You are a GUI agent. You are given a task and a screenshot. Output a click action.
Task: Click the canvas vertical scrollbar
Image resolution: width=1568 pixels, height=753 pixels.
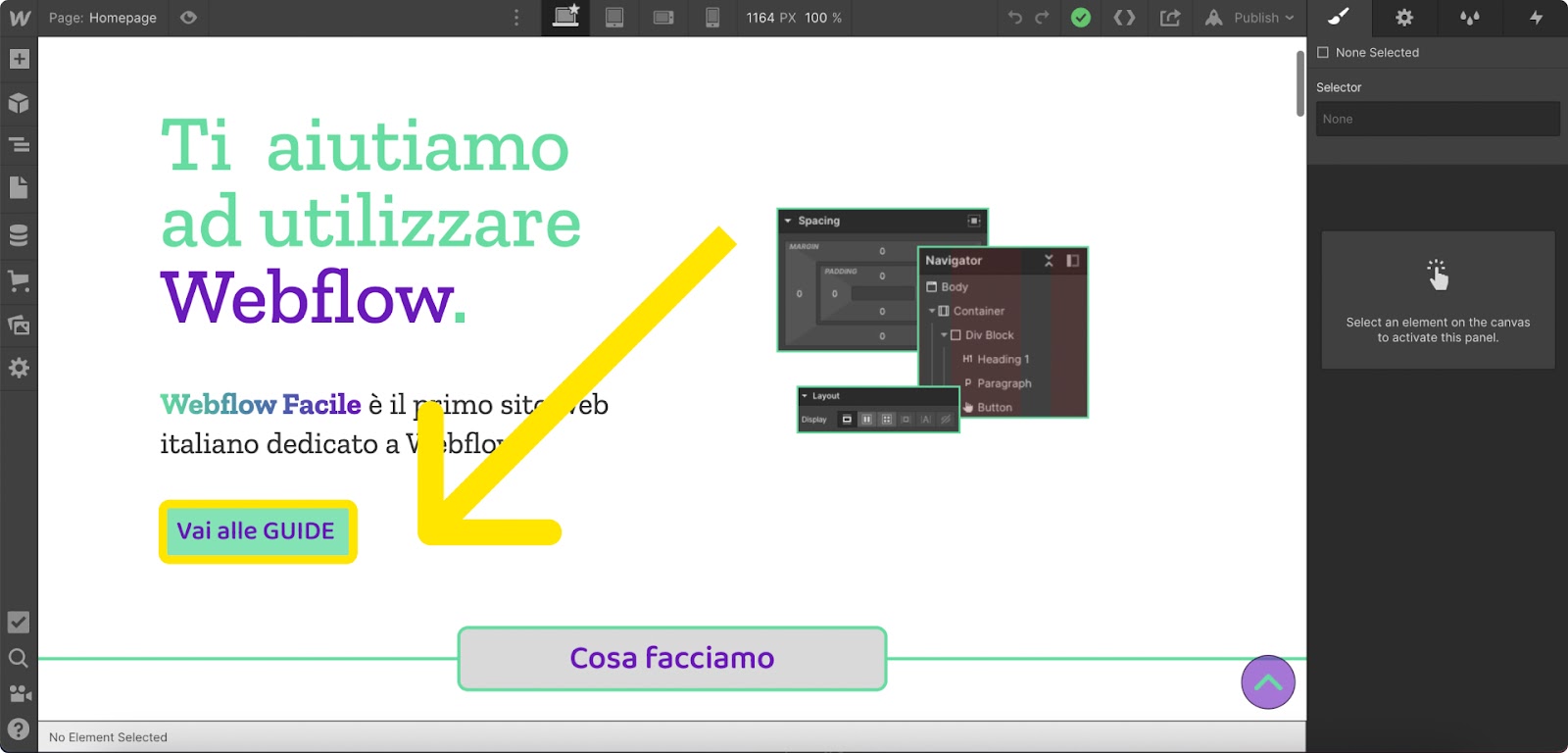point(1300,83)
